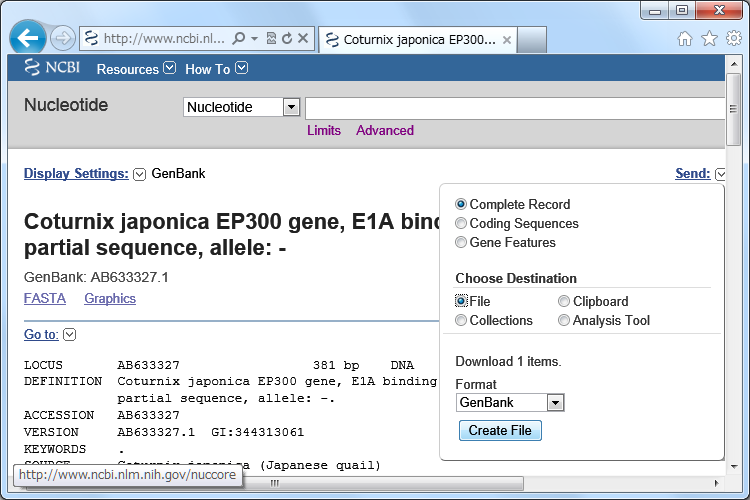Choose Clipboard as destination

click(564, 301)
